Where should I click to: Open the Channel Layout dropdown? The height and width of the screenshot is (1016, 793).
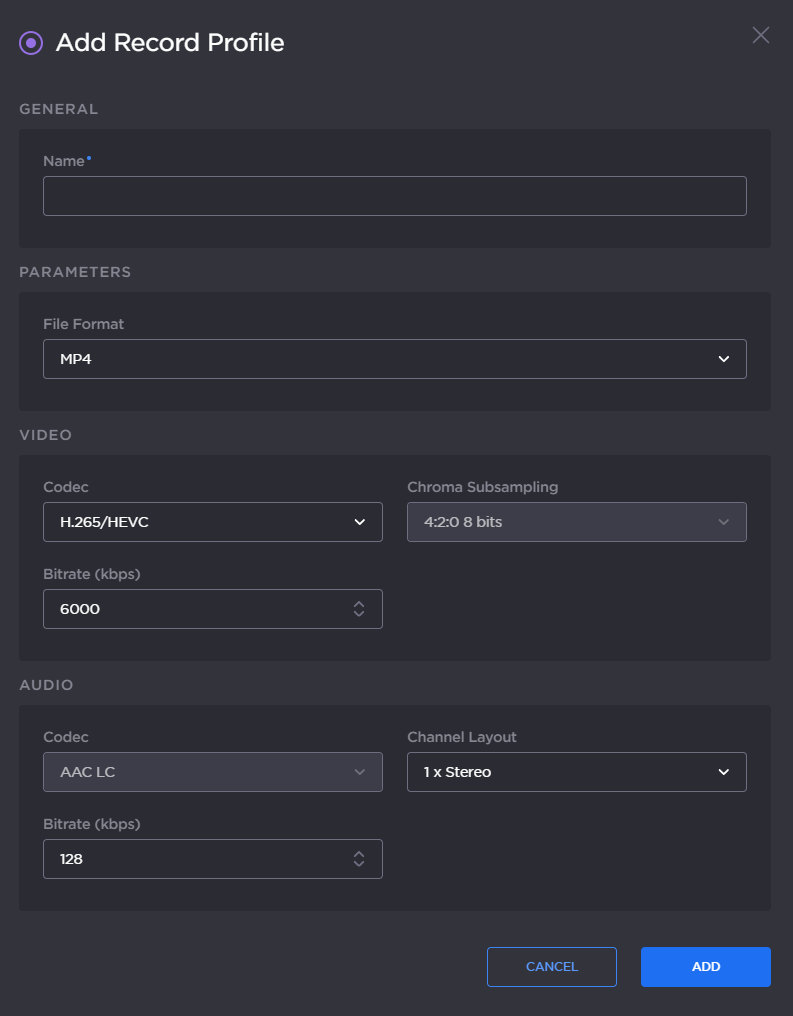(576, 771)
